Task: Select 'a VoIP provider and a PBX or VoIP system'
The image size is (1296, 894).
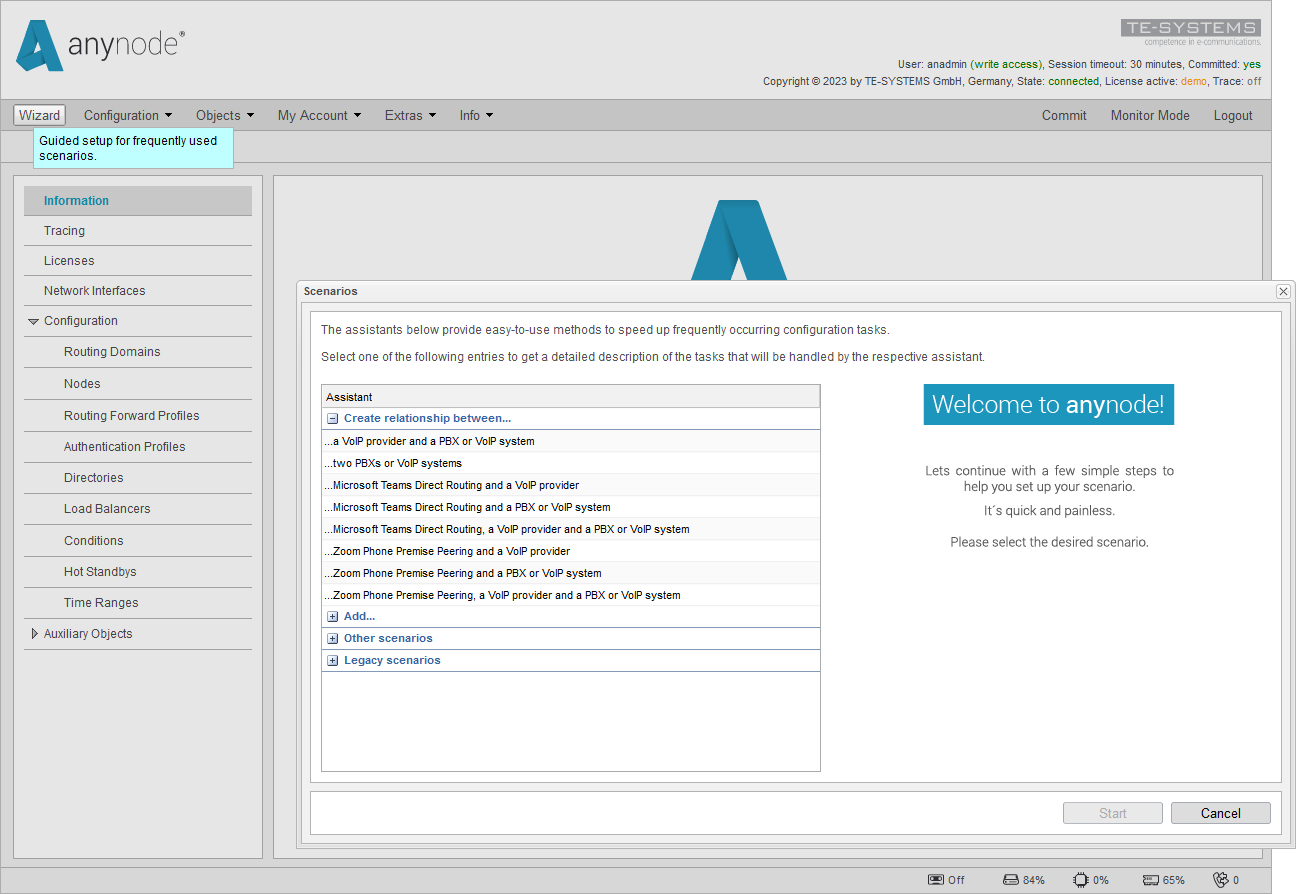Action: (571, 441)
